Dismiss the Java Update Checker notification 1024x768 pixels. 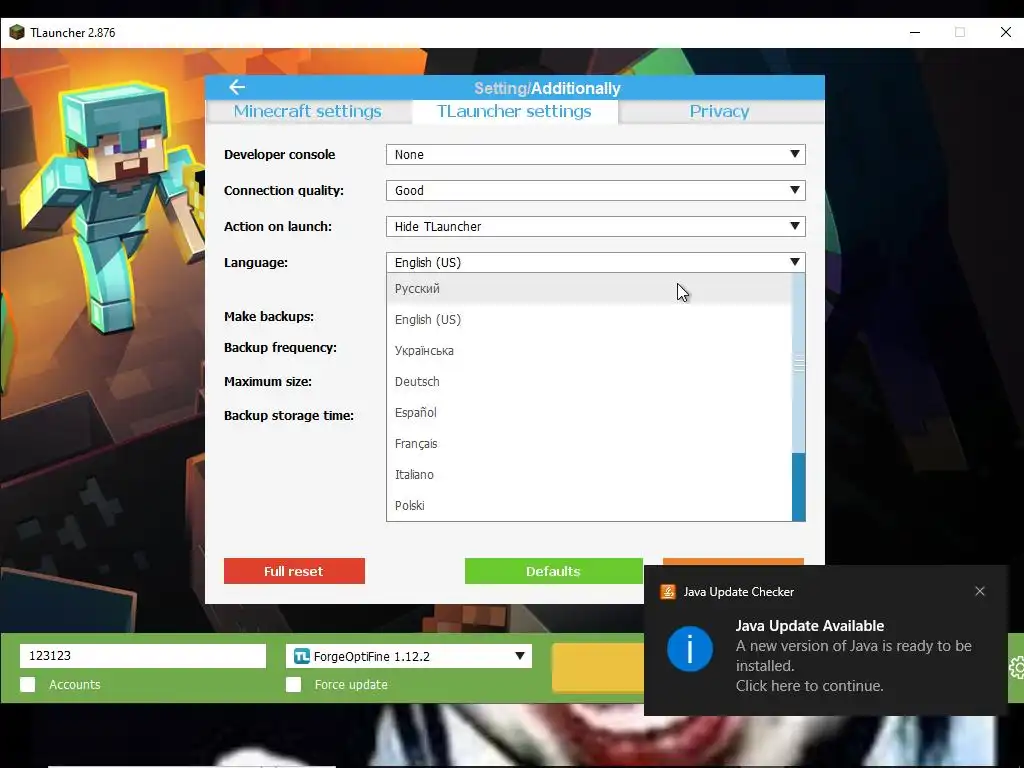pos(980,591)
